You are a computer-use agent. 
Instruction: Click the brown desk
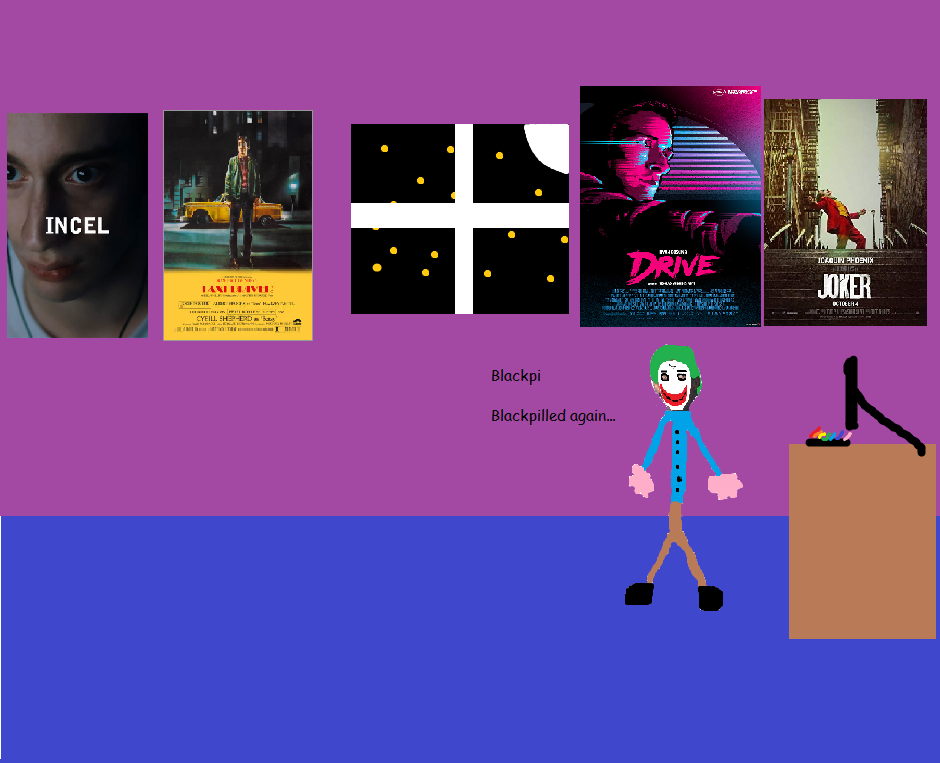point(861,540)
